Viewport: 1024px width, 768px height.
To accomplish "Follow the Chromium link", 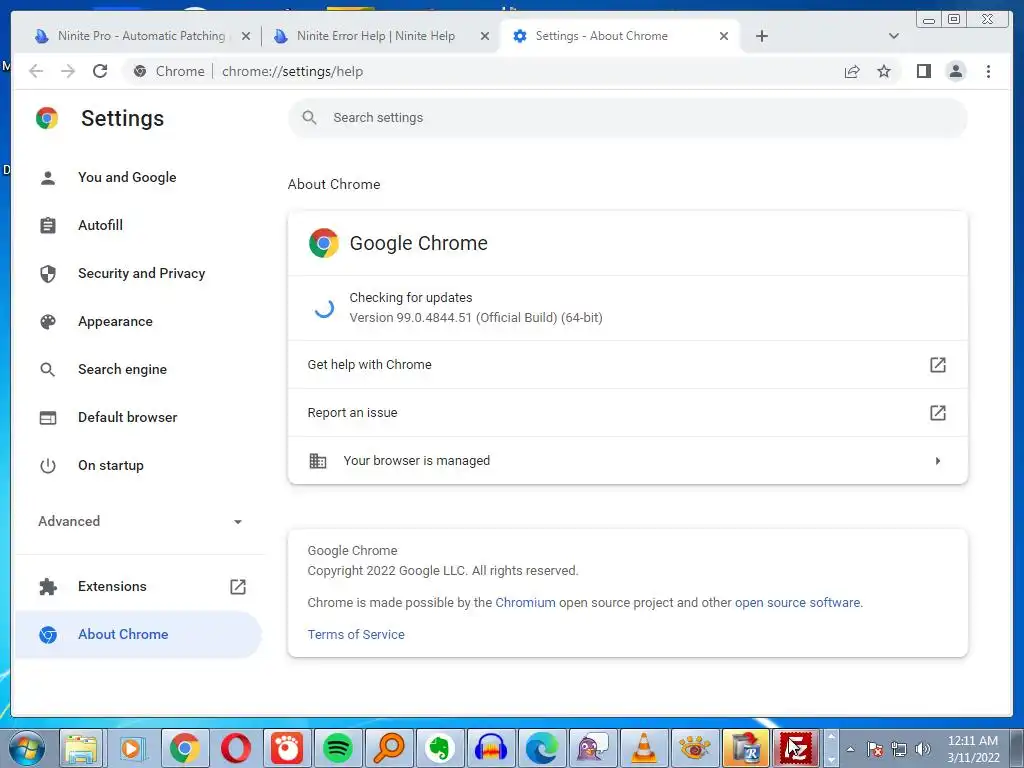I will (525, 602).
